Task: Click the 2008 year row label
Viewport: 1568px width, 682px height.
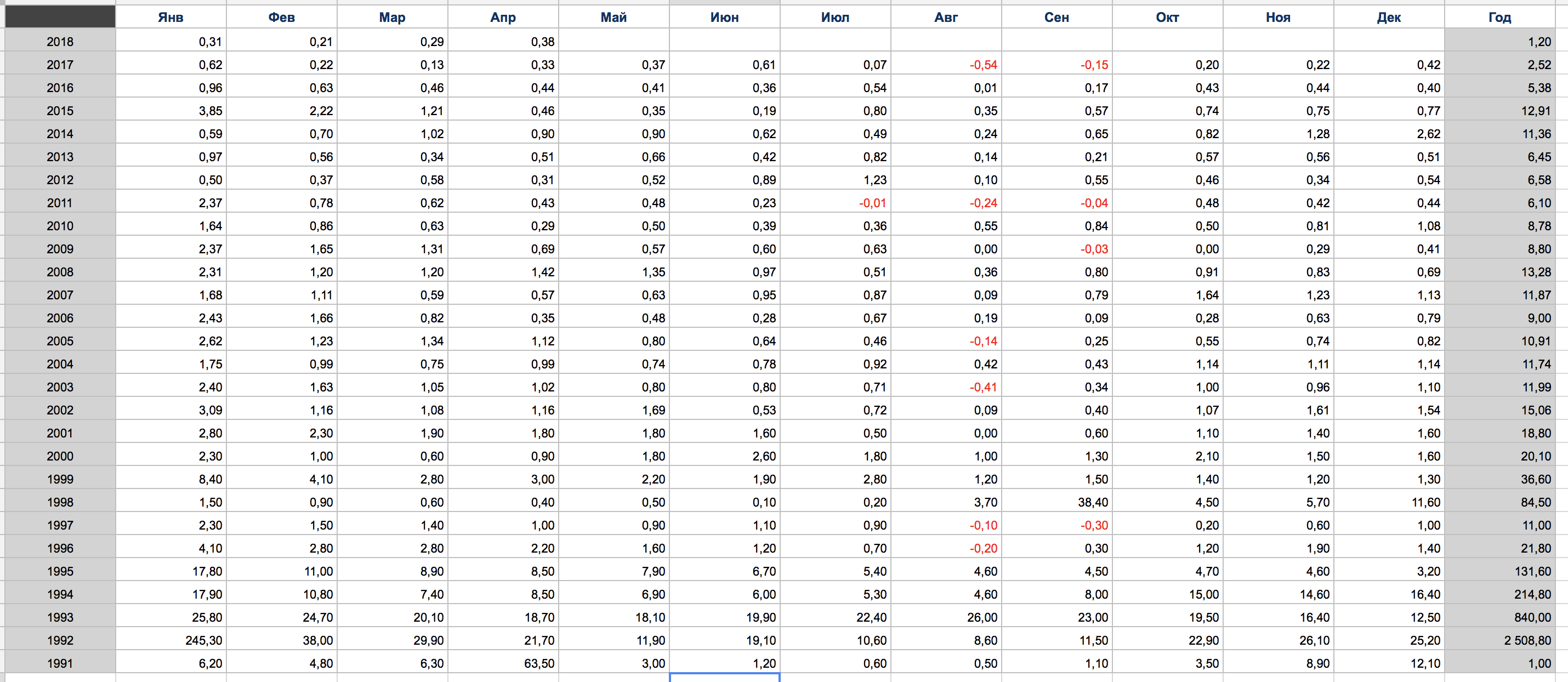Action: (x=60, y=271)
